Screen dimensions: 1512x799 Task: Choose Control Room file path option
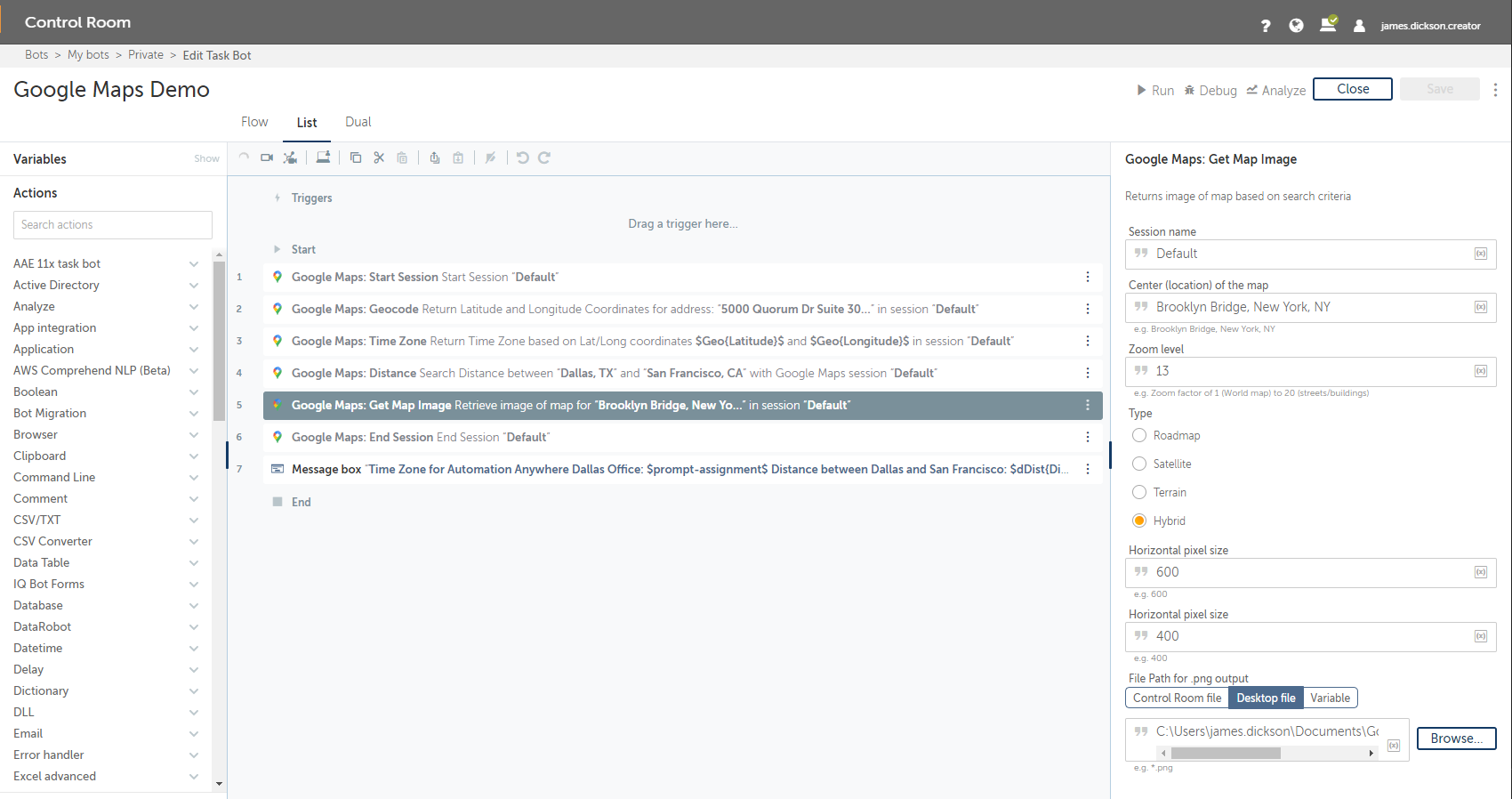[x=1177, y=698]
